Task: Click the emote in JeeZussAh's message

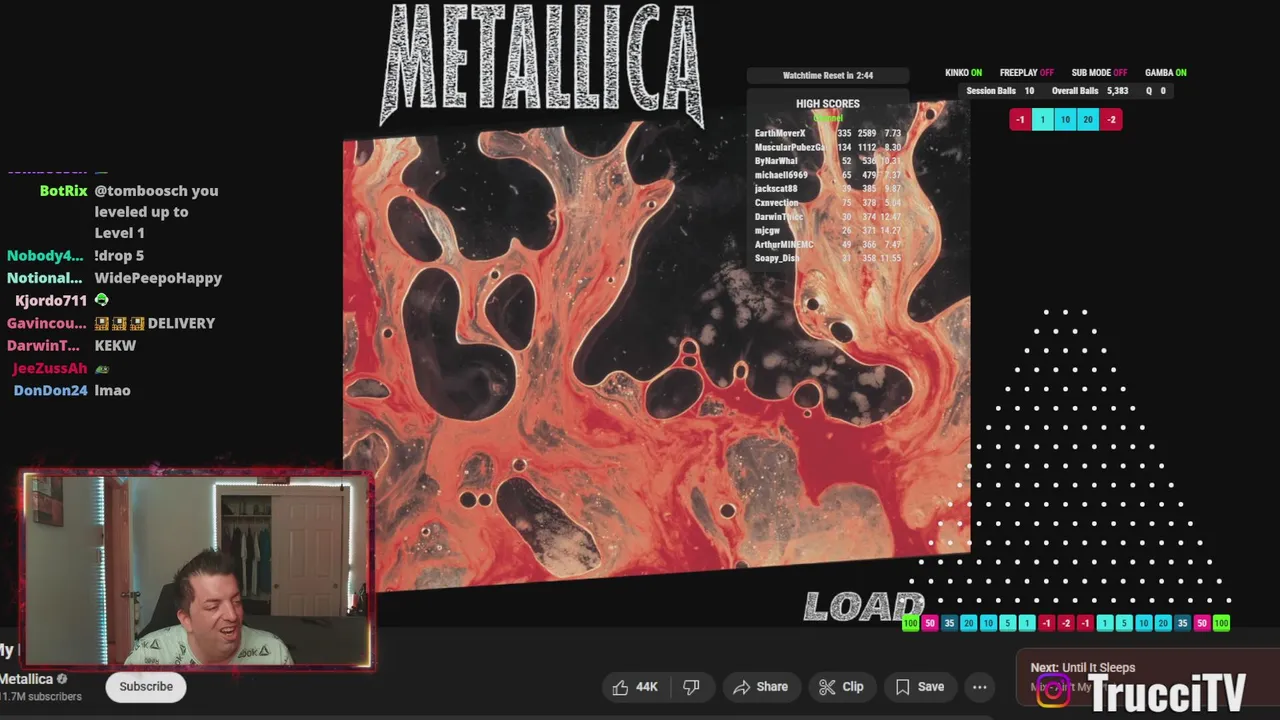Action: pos(101,369)
